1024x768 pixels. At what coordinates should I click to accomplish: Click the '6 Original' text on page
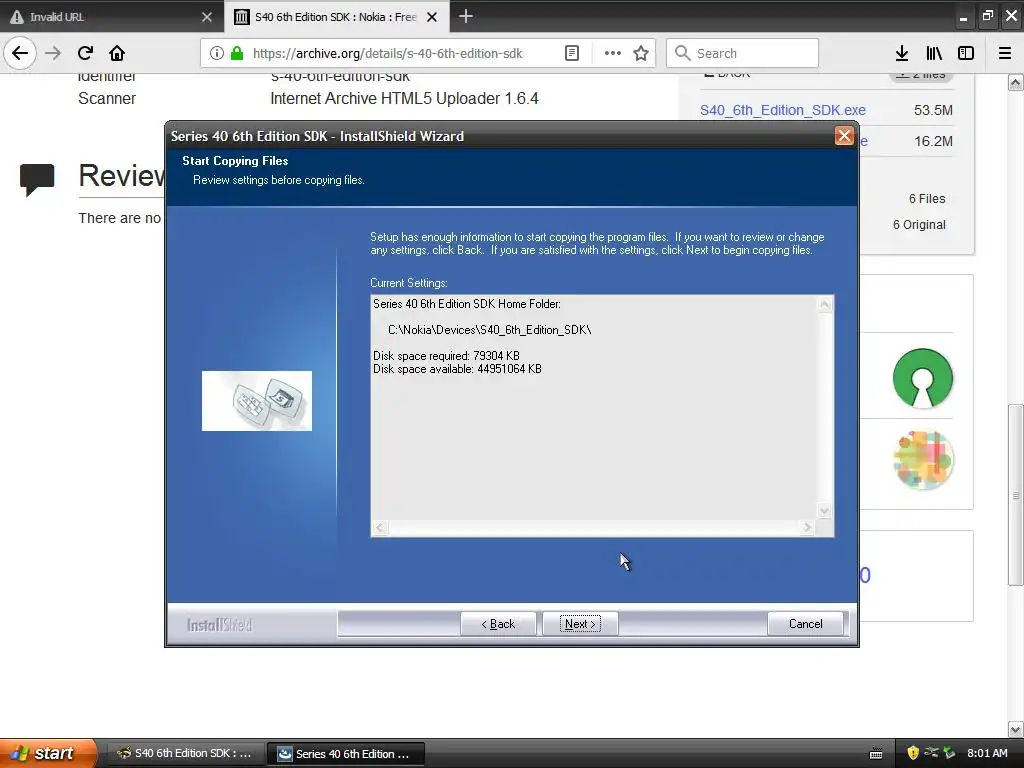(919, 225)
